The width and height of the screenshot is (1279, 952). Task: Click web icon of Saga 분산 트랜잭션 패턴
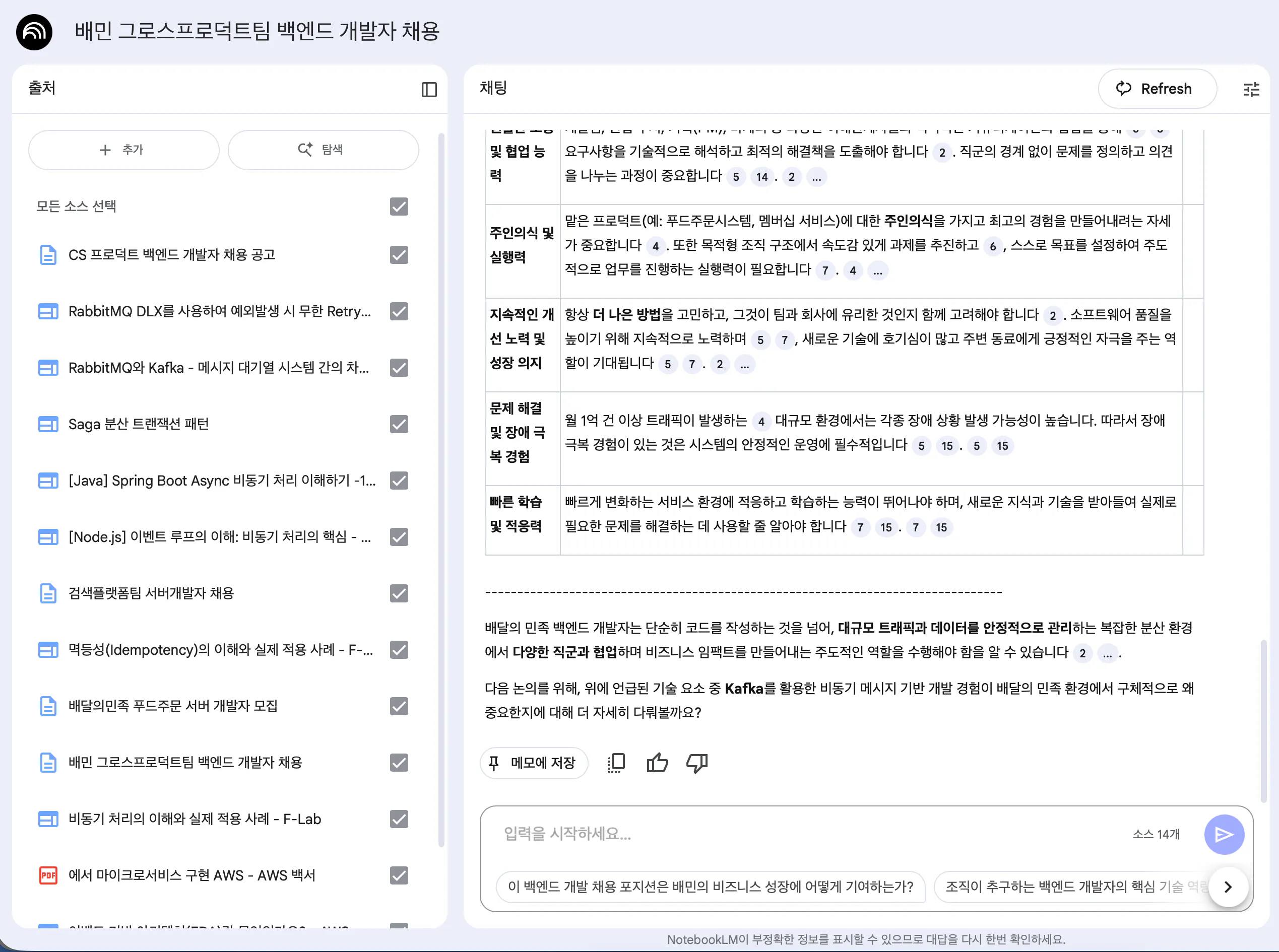click(48, 424)
